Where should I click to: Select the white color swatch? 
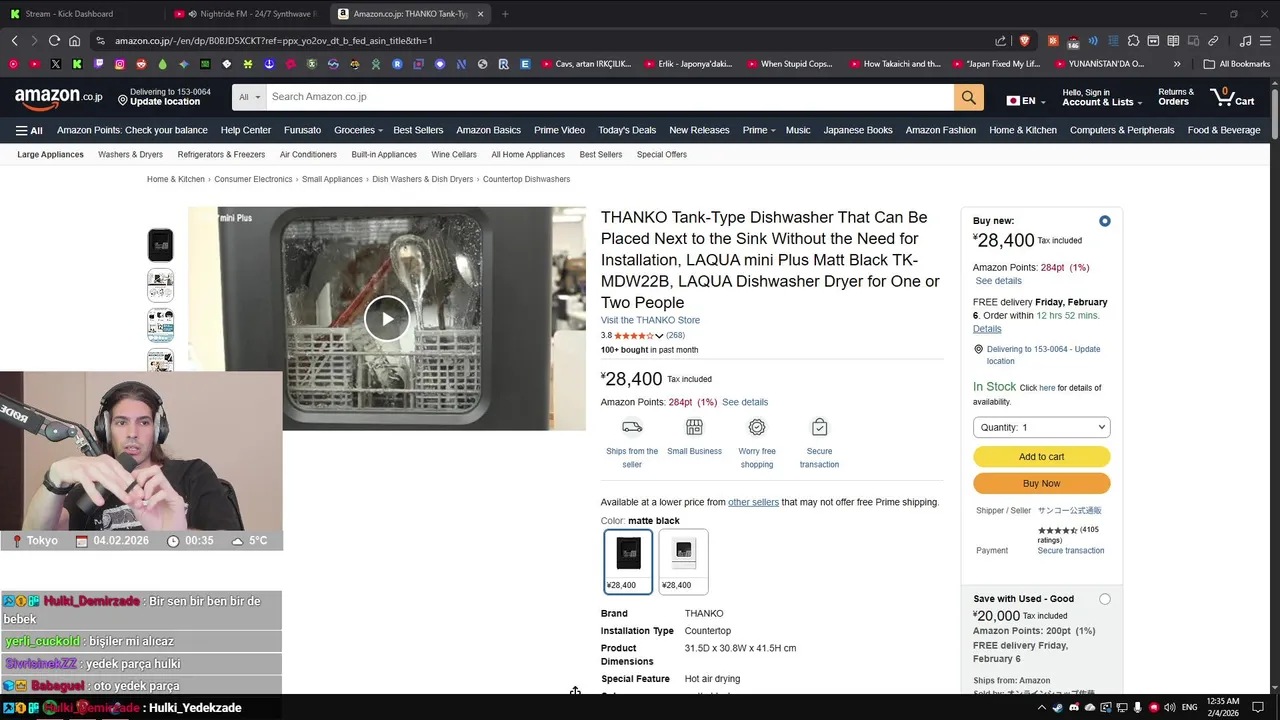coord(683,561)
